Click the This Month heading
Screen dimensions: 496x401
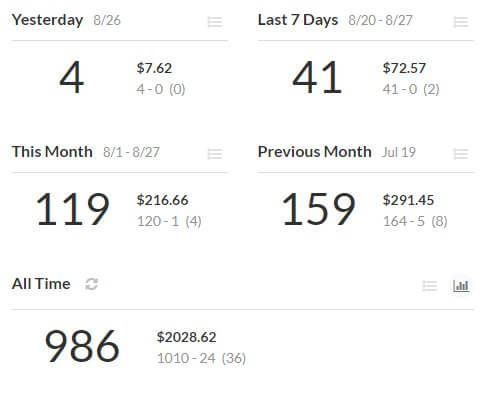click(x=52, y=152)
